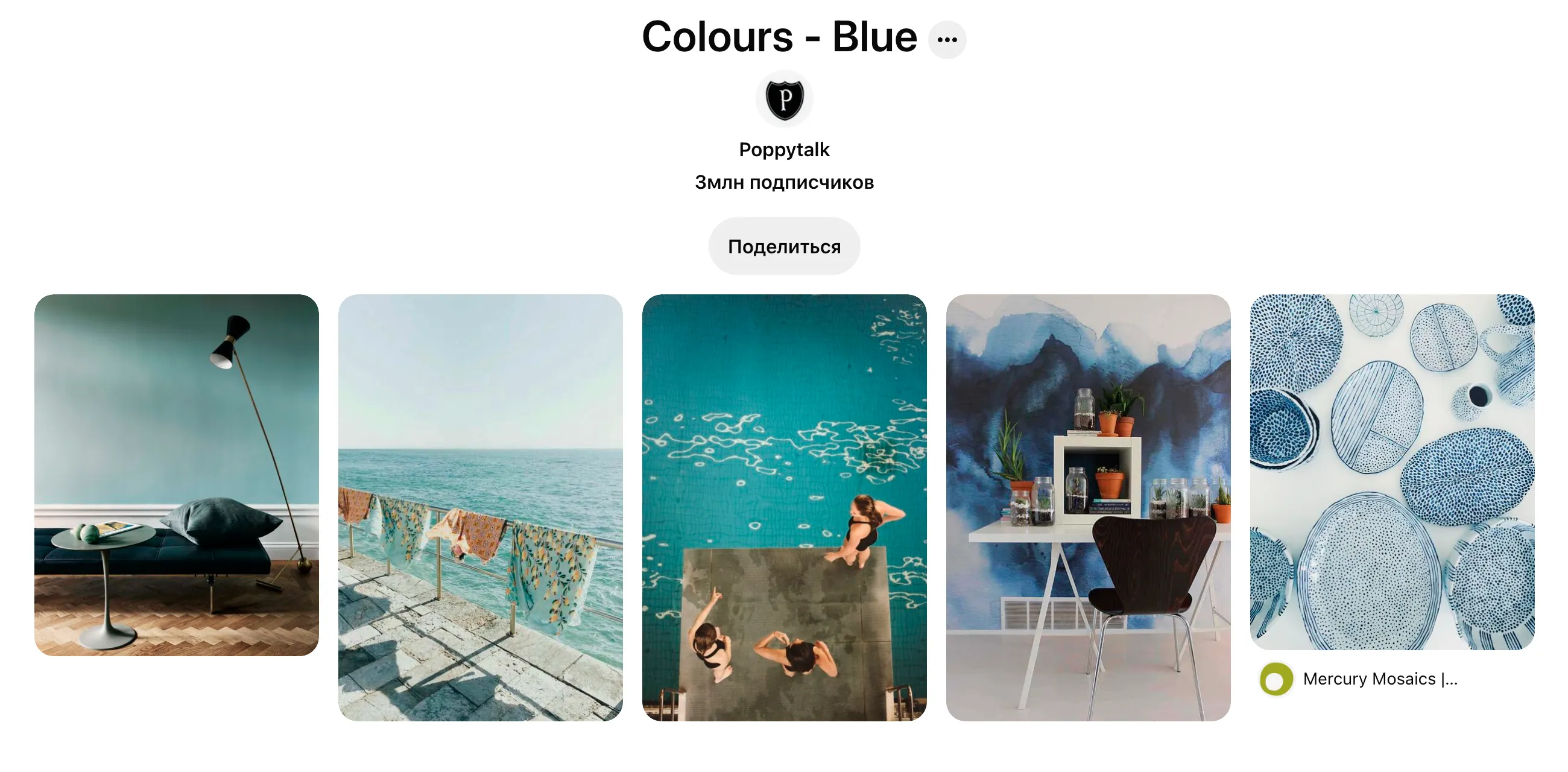Open the blue watercolor wall mural pin
This screenshot has height=772, width=1568.
click(x=1088, y=508)
